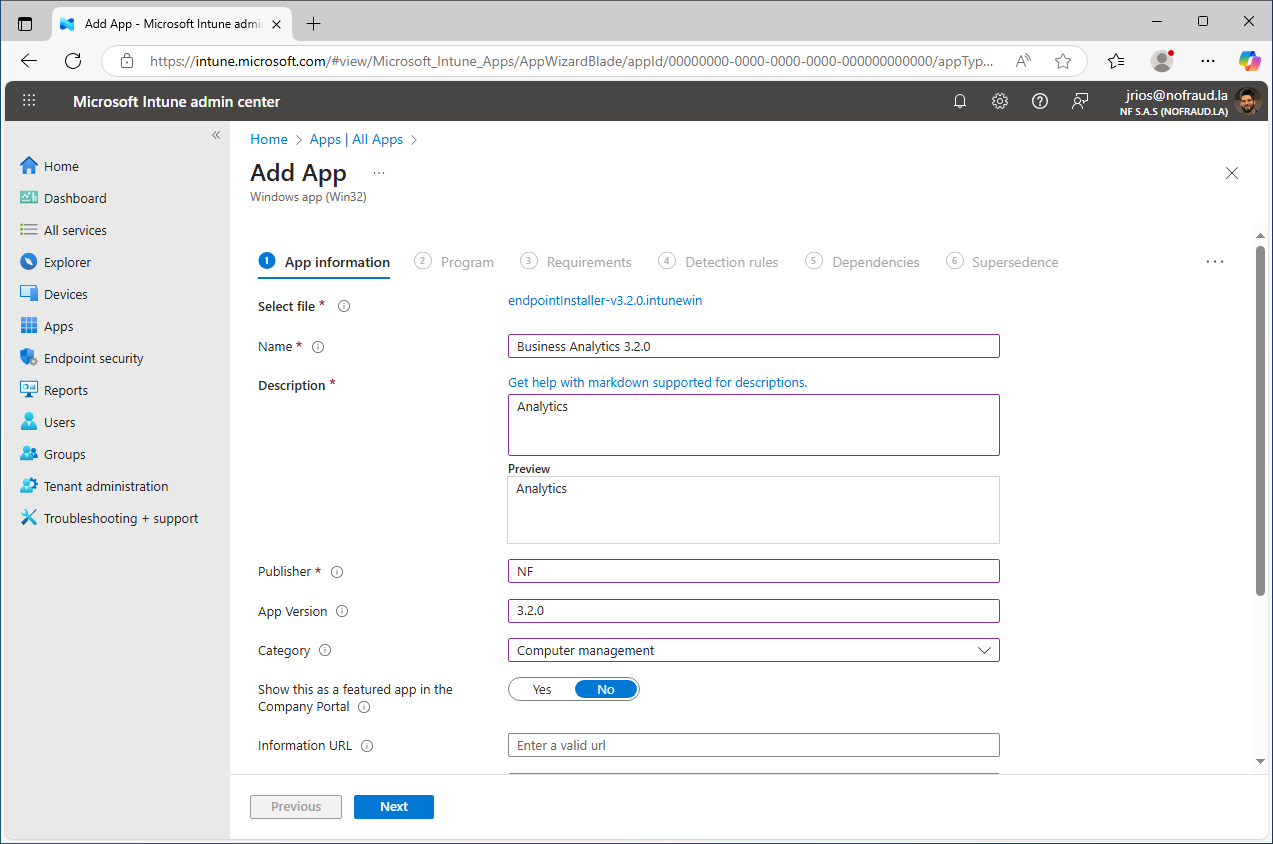Click the Next button
Screen dimensions: 1273x844
tap(394, 807)
